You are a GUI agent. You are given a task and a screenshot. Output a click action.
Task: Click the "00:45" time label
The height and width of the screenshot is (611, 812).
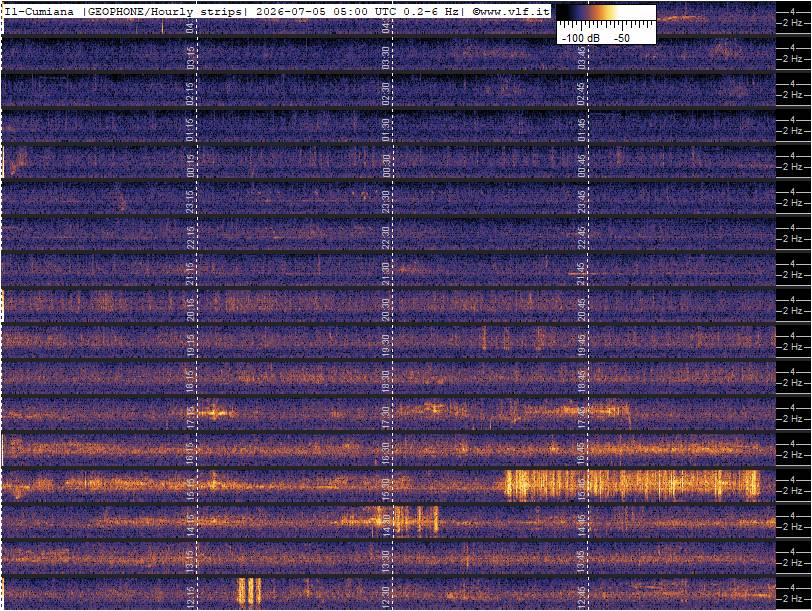point(582,165)
